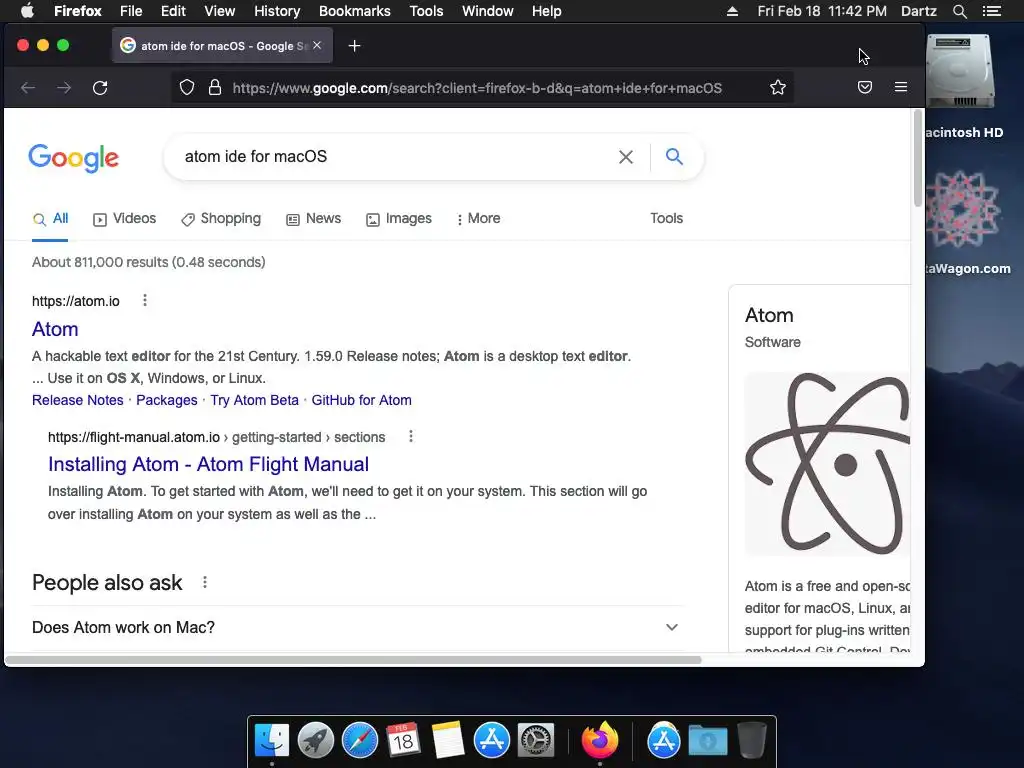
Task: Open System Preferences gear in Dock
Action: coord(536,741)
